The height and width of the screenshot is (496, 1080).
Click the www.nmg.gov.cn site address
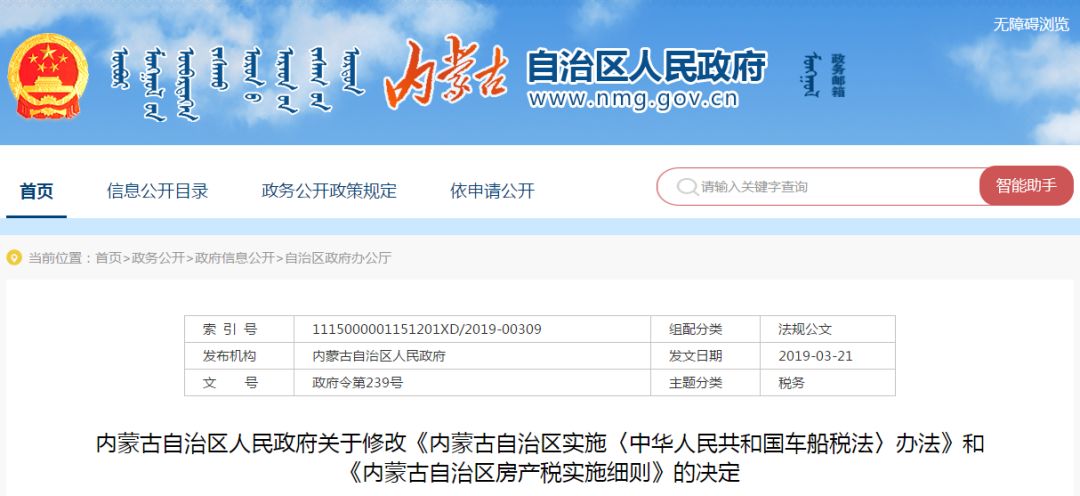(633, 99)
